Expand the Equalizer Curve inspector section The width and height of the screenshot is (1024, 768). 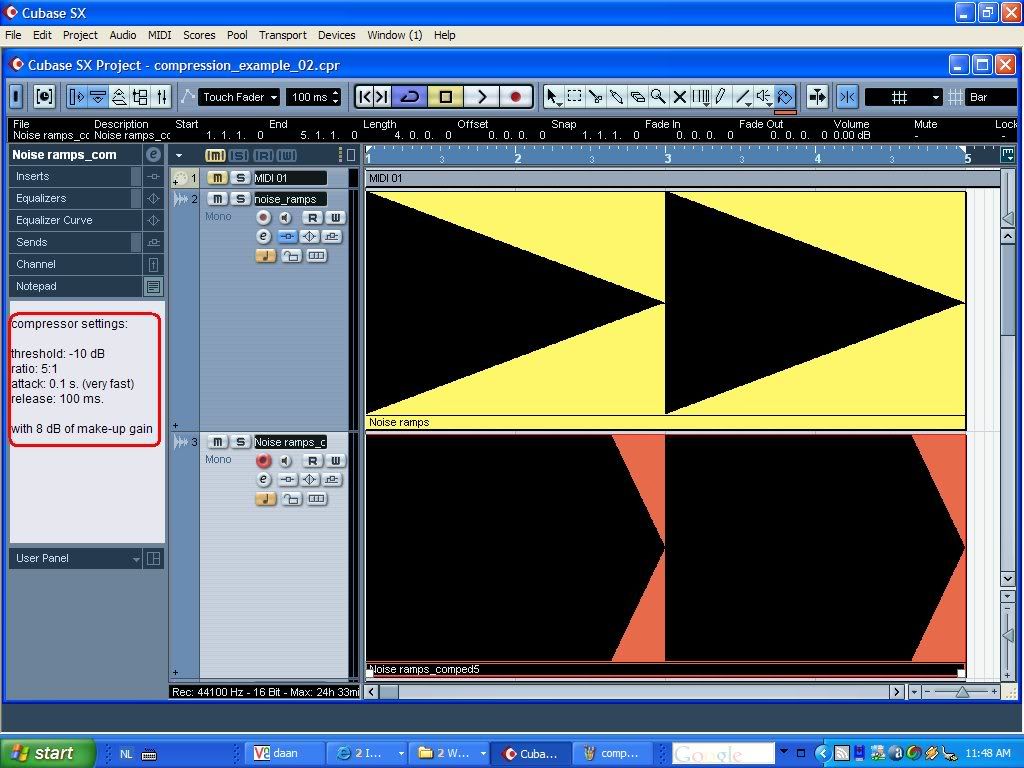76,221
